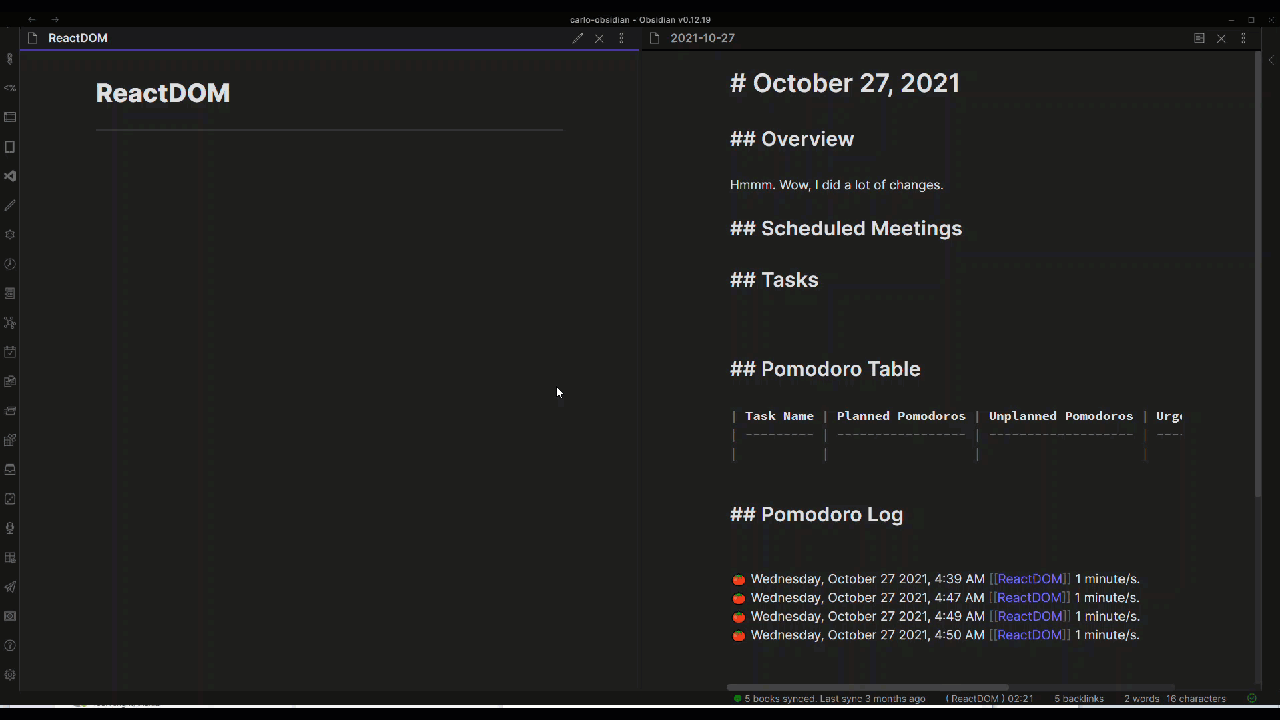Click the ReactDOM pane title tab
This screenshot has width=1280, height=720.
[78, 38]
